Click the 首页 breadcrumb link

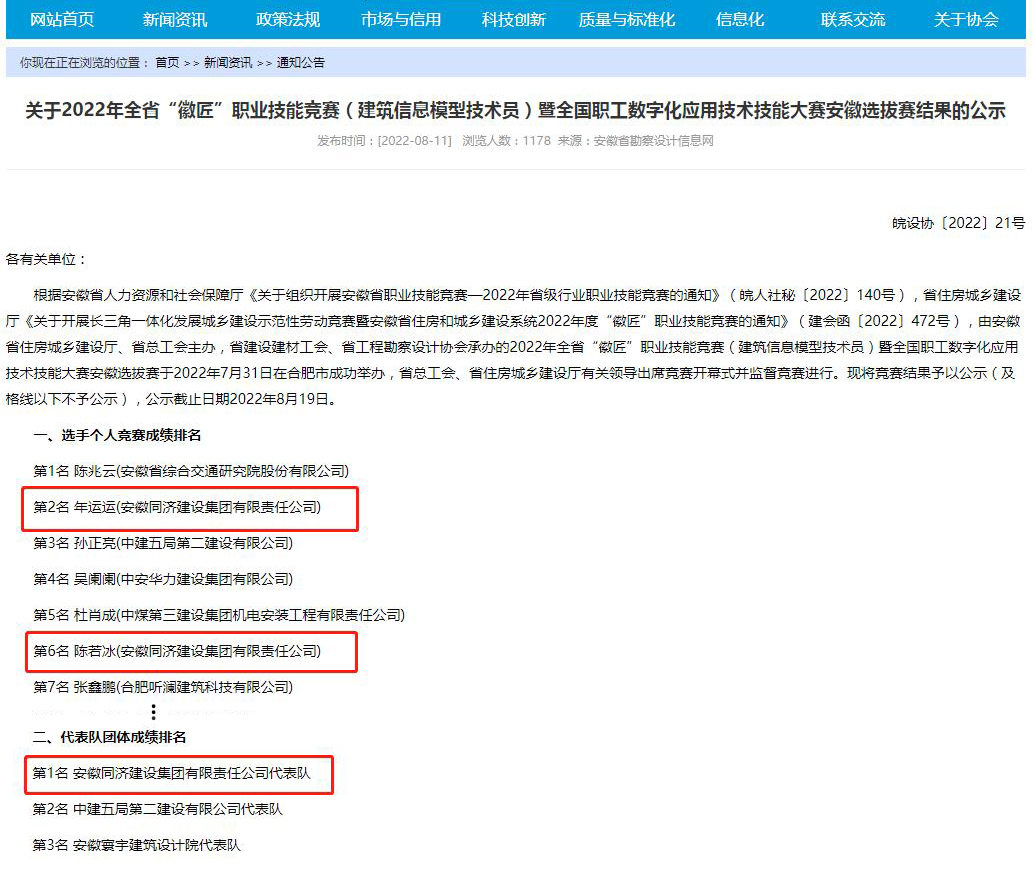tap(167, 63)
